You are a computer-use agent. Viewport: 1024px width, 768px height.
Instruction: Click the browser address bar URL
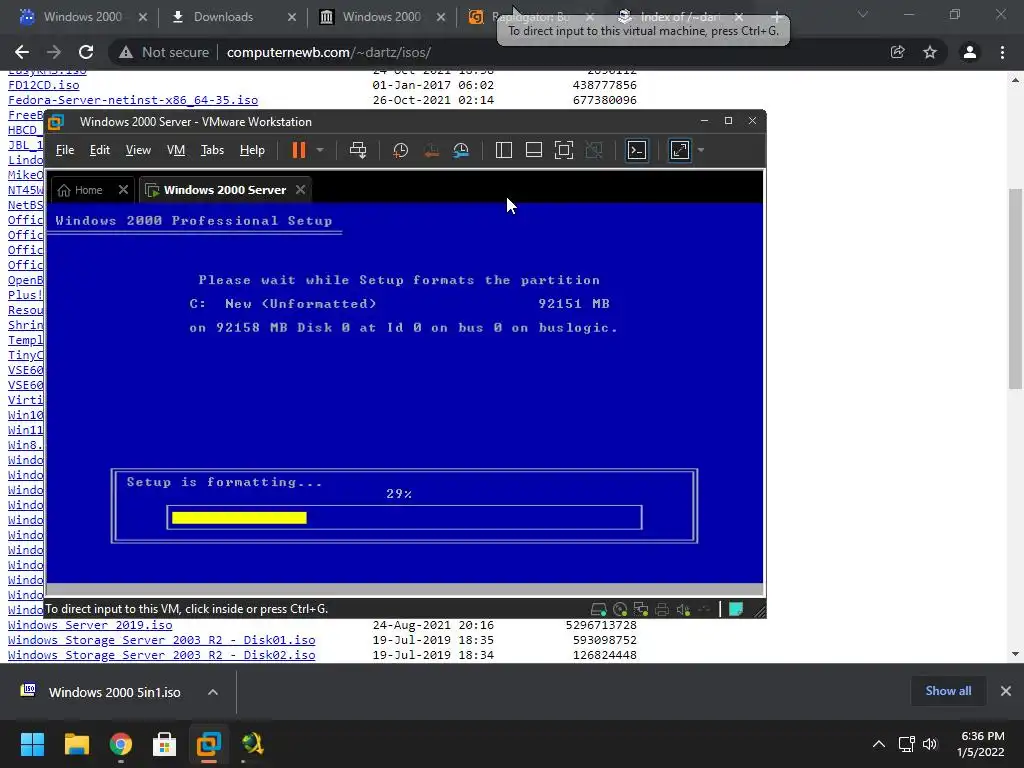coord(328,52)
